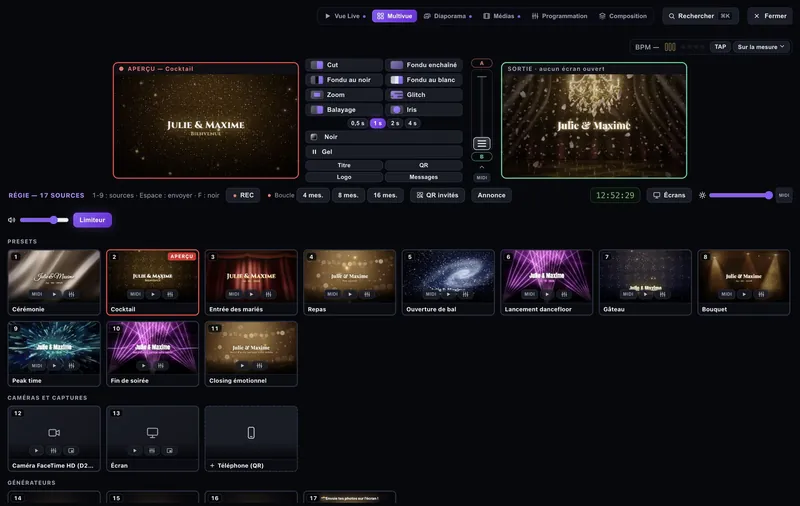Click the play icon on Cérémonie preset

tap(54, 294)
